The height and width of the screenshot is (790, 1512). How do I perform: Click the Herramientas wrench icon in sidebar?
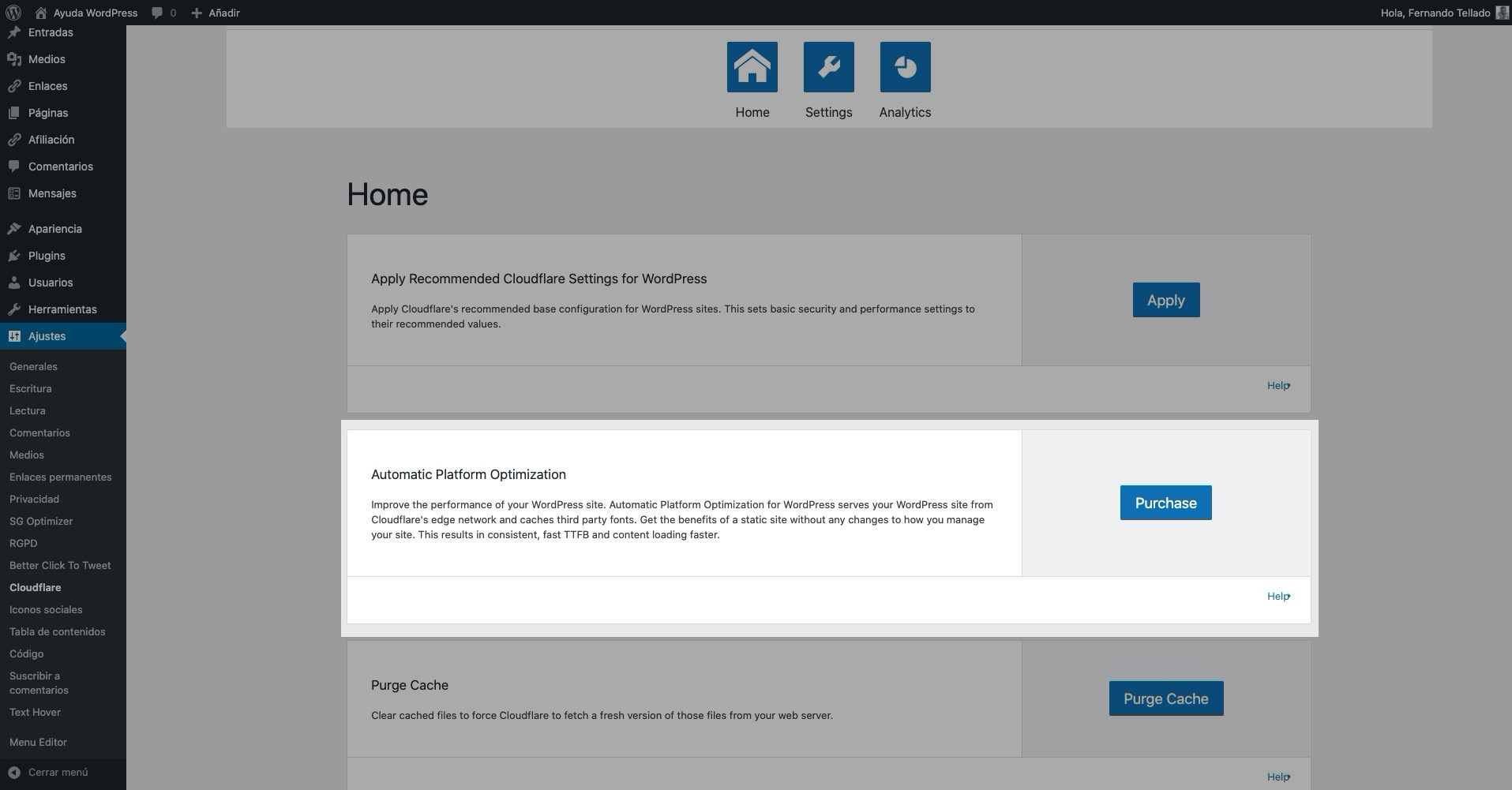[x=14, y=309]
